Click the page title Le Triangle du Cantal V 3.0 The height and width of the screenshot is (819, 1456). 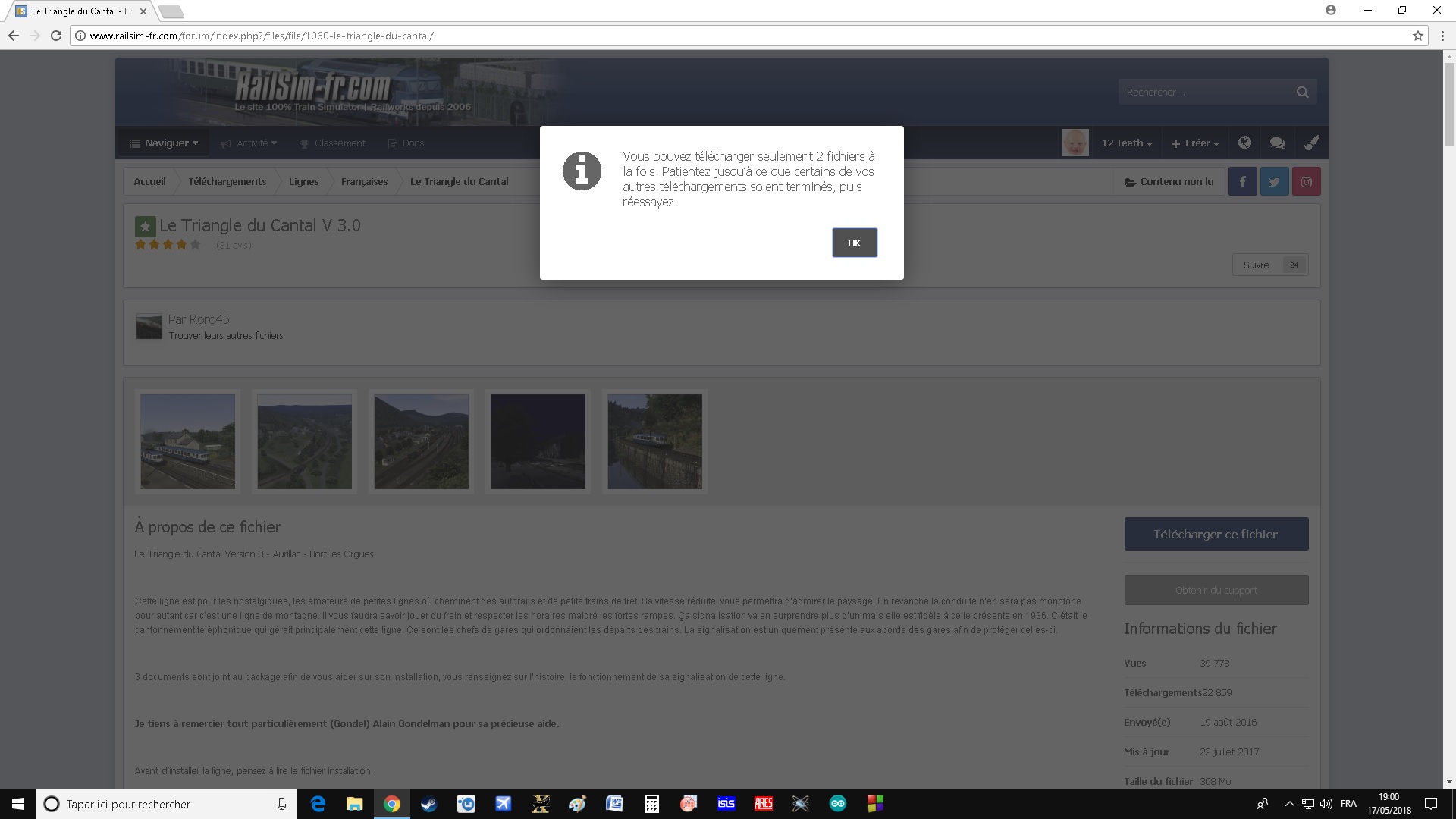260,226
